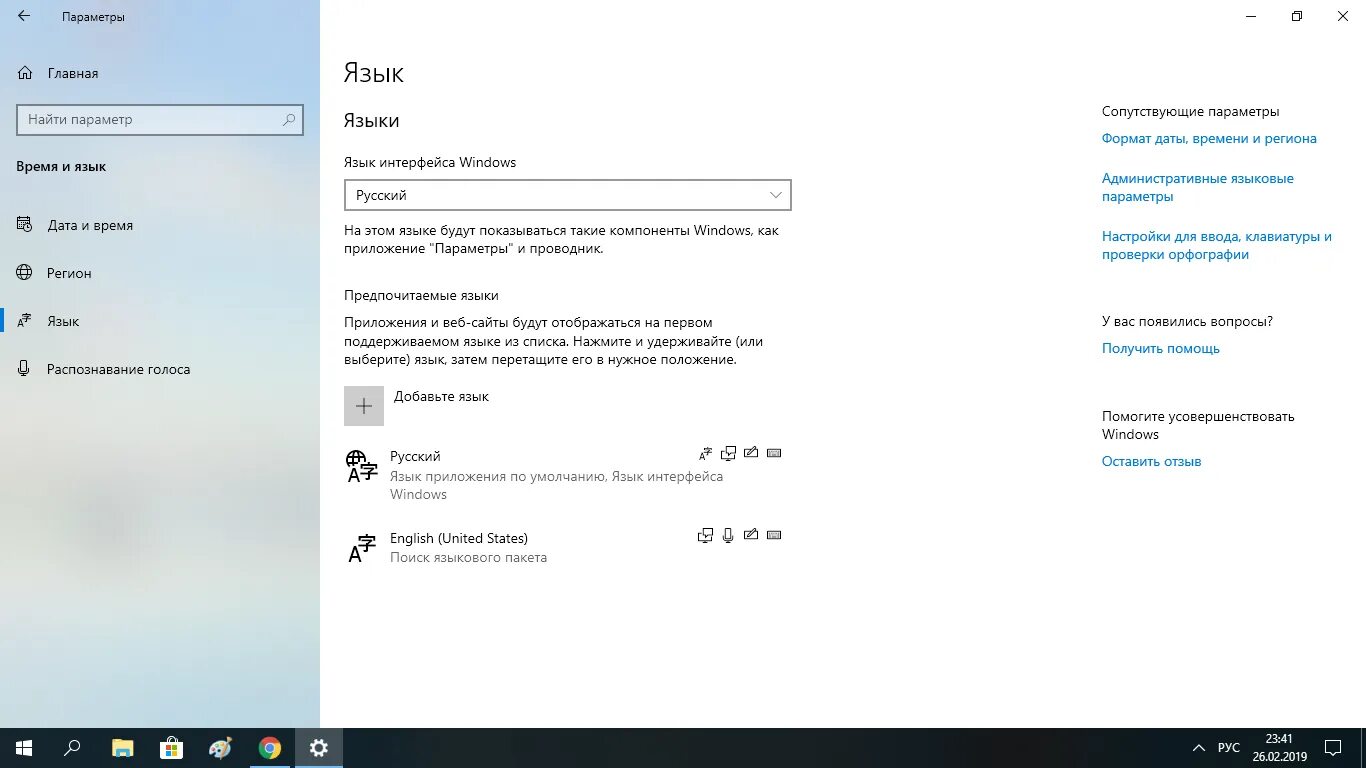Image resolution: width=1366 pixels, height=768 pixels.
Task: Click Русский keyboard feature icon
Action: (773, 453)
